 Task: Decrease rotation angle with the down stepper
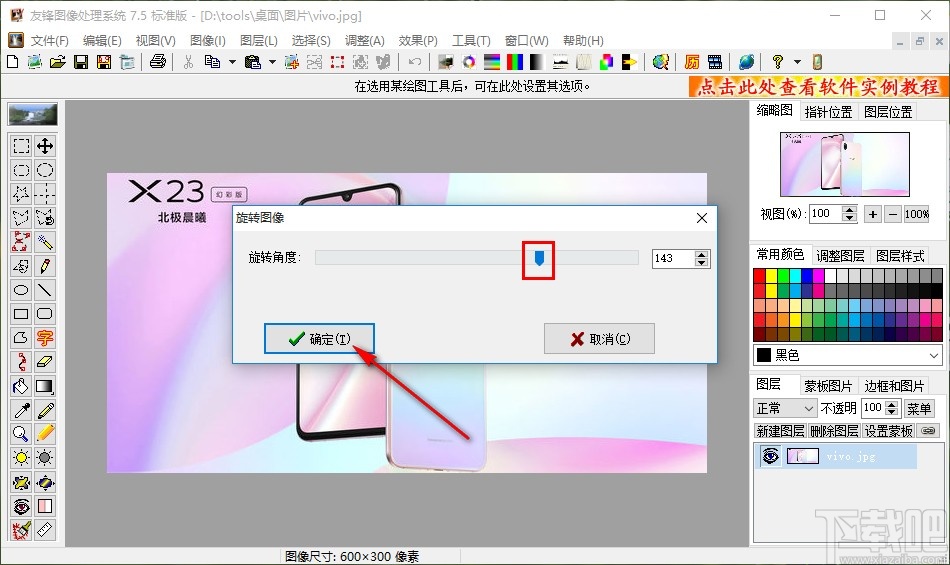pyautogui.click(x=702, y=263)
